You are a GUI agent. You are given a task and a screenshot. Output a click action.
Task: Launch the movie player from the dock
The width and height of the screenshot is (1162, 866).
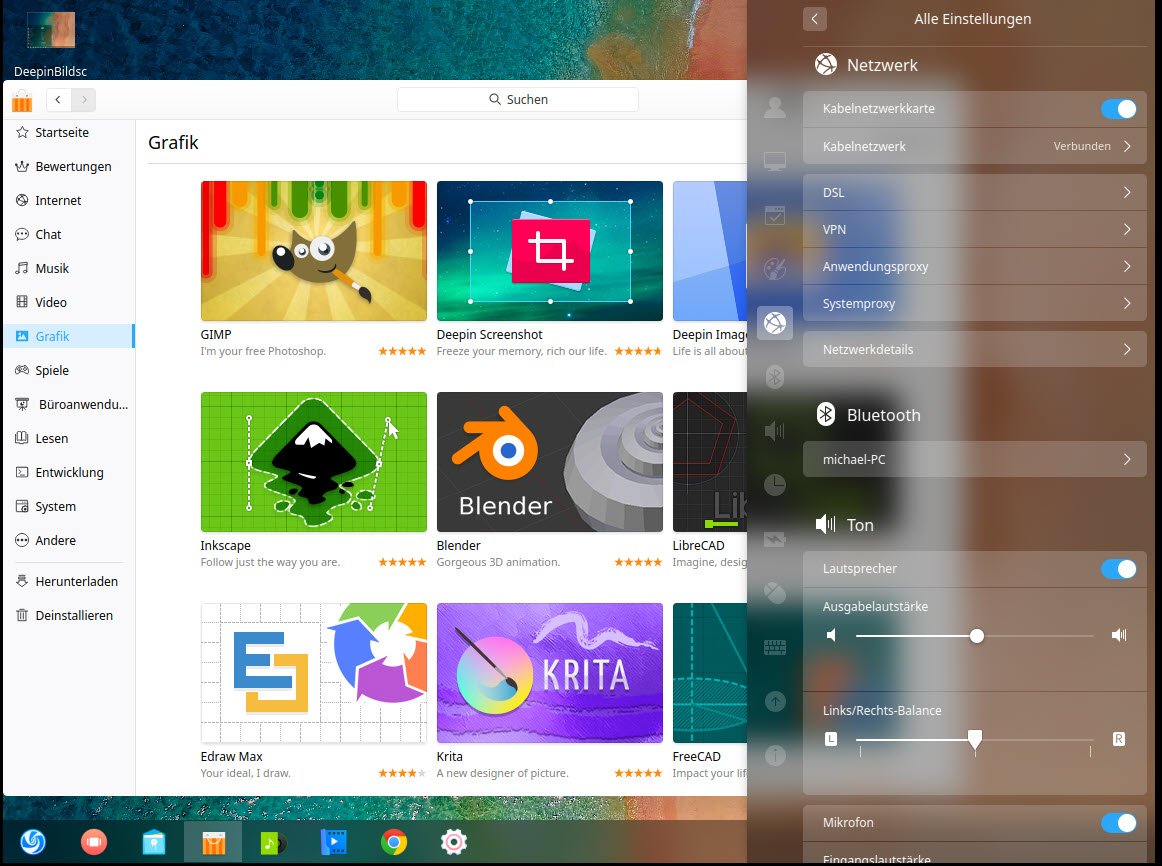[x=333, y=842]
